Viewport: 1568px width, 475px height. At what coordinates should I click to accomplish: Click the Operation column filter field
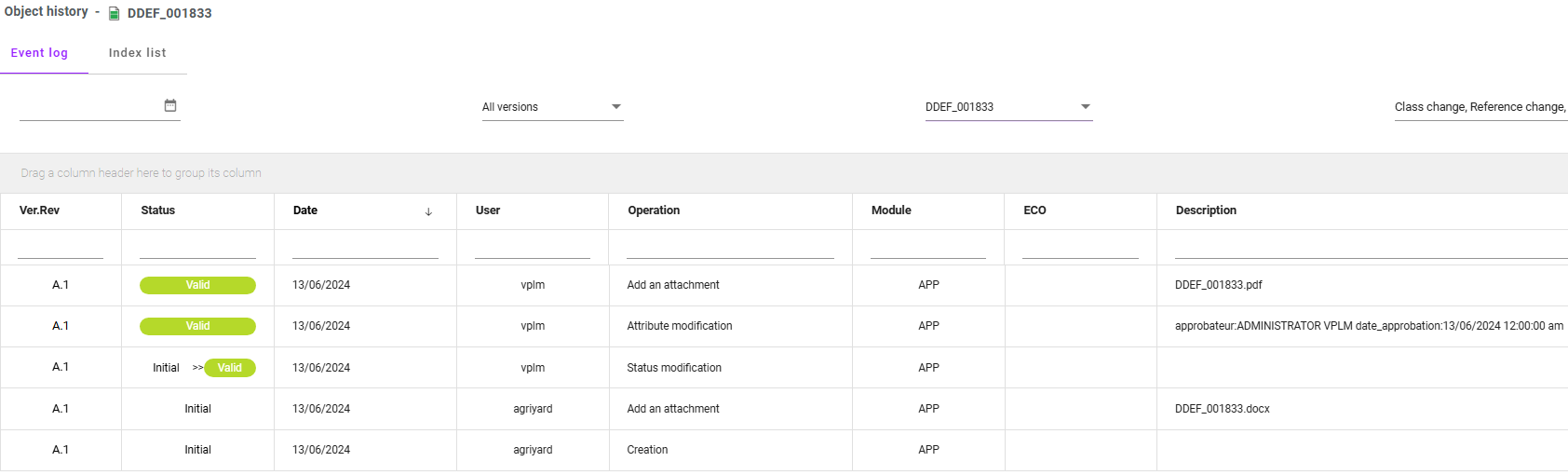(730, 249)
